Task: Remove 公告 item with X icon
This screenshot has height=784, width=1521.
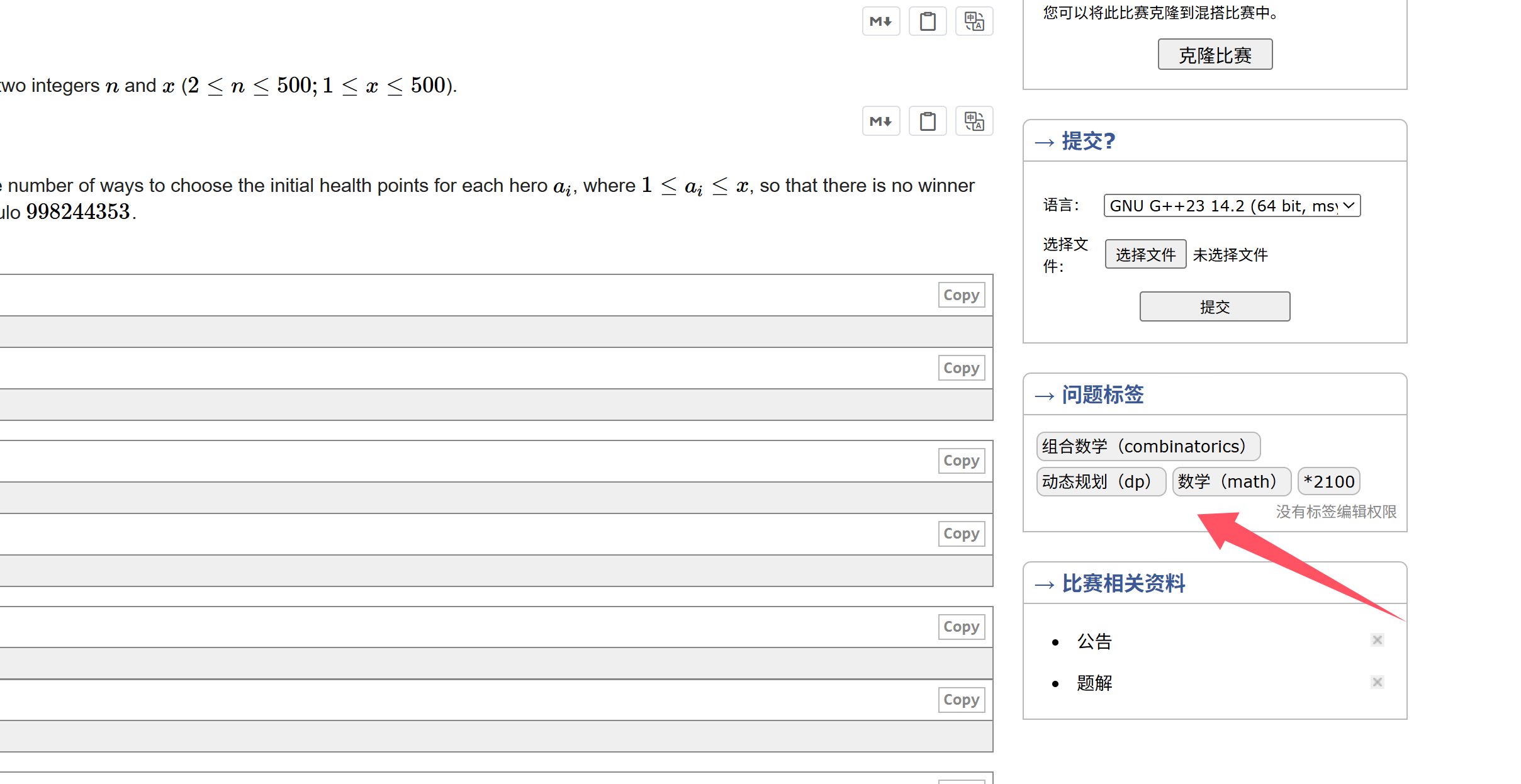Action: coord(1377,640)
